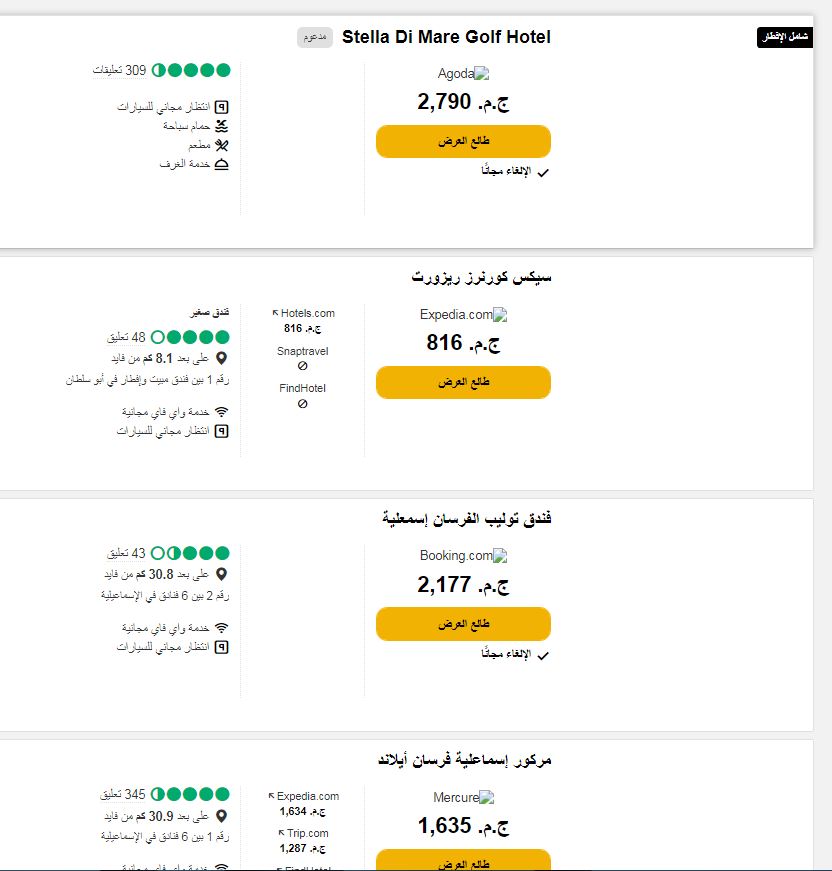
Task: View the 2,790 EGP Agoda deal button
Action: point(463,142)
